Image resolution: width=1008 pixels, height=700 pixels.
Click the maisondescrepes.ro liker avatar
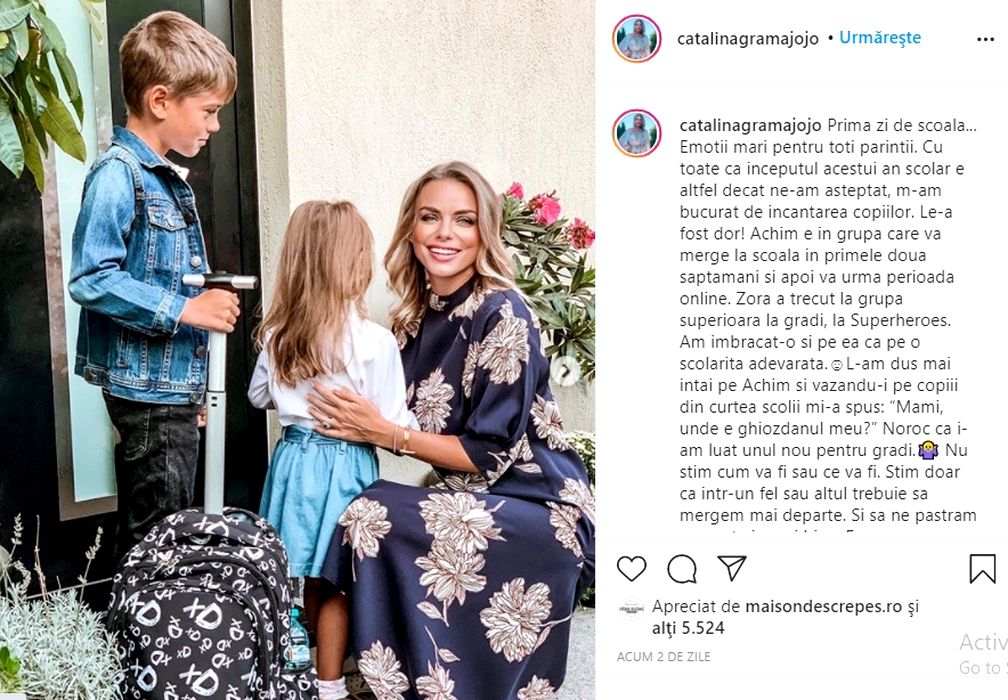tap(631, 609)
